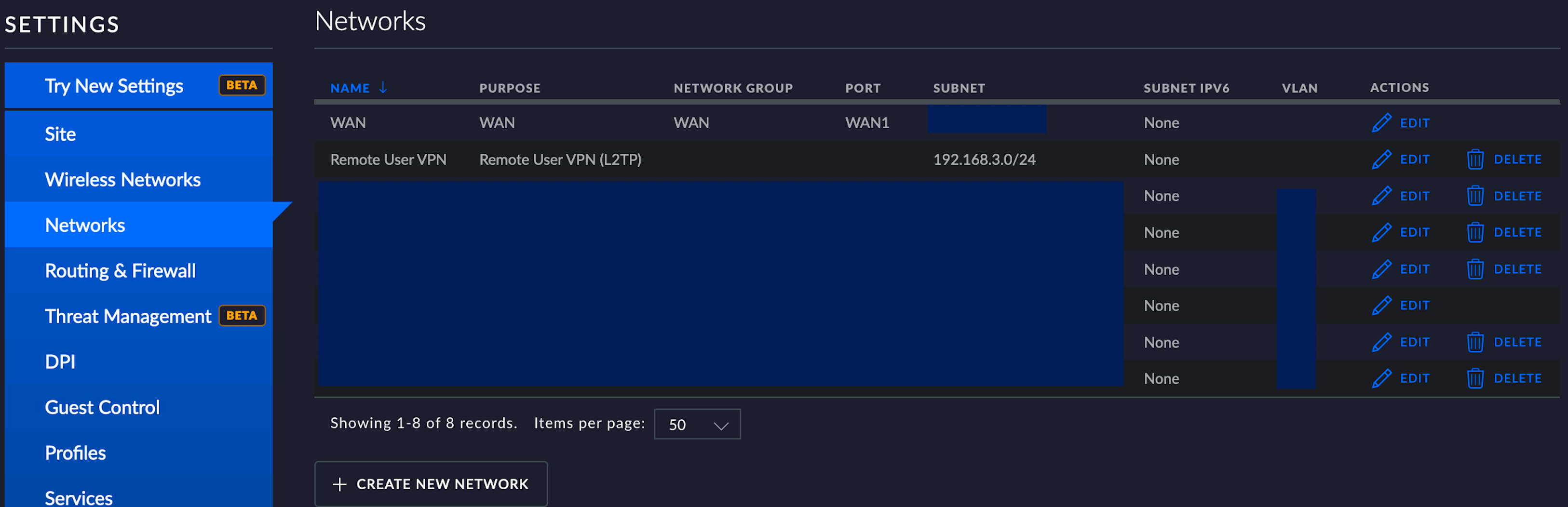The width and height of the screenshot is (1568, 507).
Task: Switch to Try New Settings beta
Action: tap(114, 85)
